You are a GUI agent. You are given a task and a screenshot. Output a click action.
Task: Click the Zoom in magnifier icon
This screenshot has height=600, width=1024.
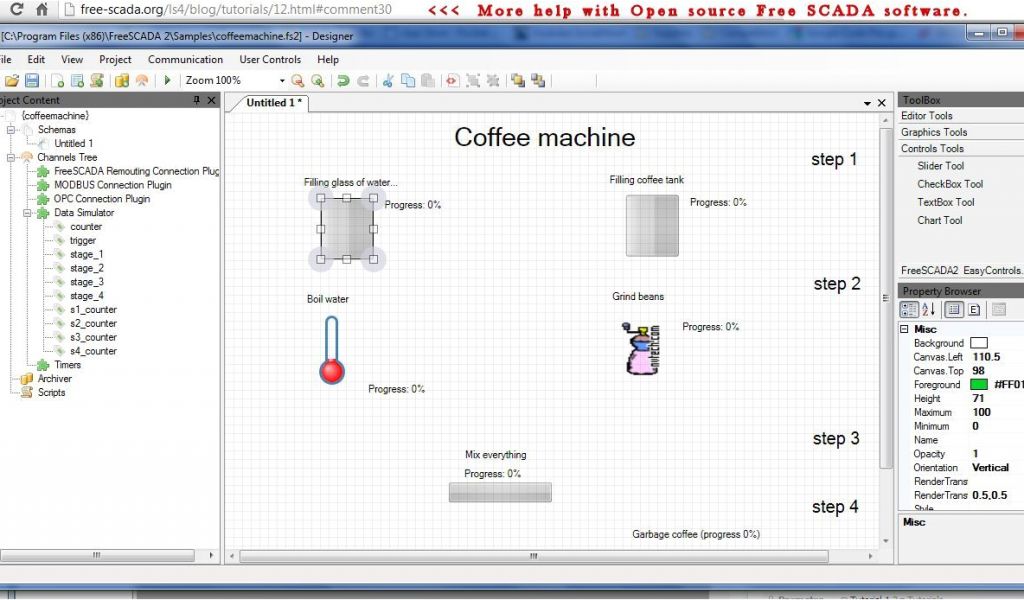[297, 80]
